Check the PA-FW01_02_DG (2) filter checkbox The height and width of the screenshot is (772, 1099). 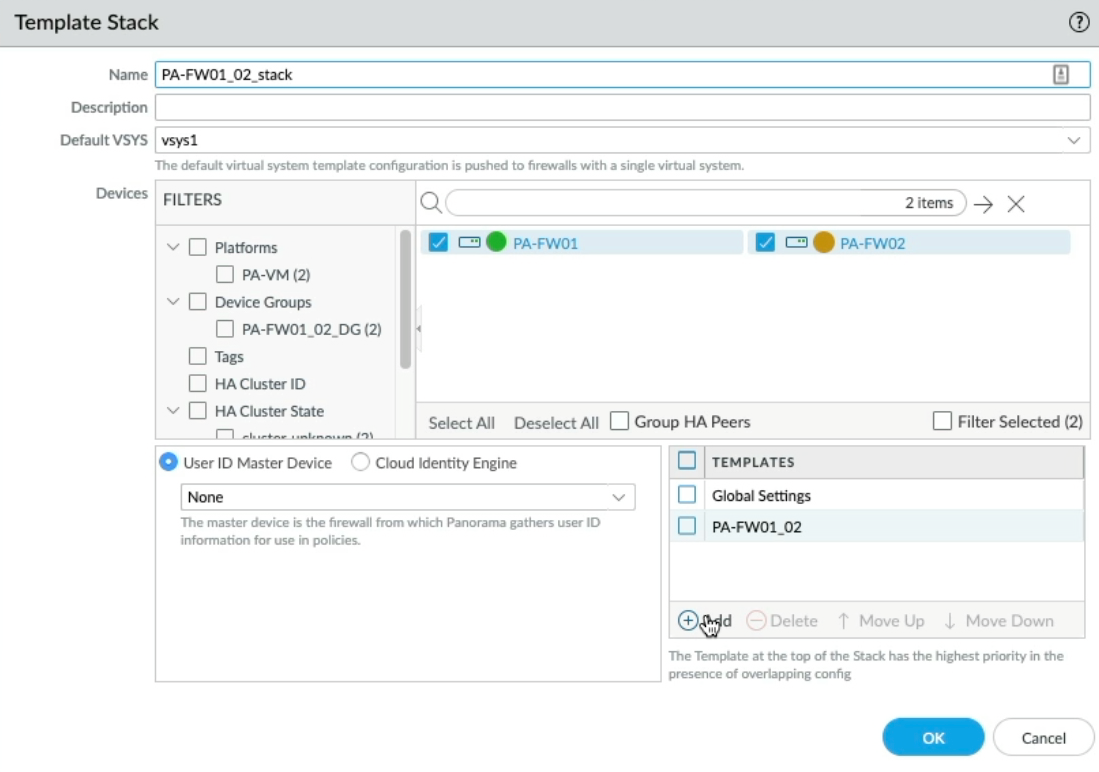click(224, 329)
